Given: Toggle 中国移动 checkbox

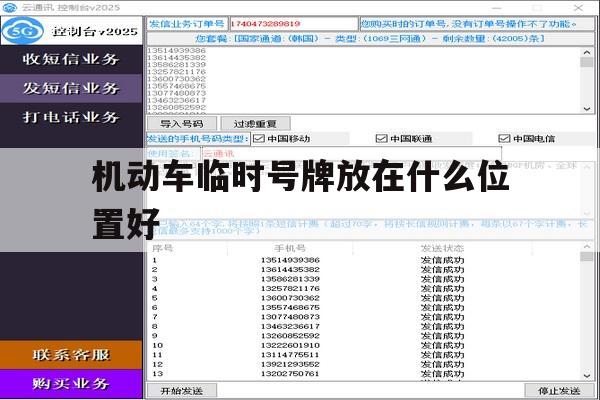Looking at the screenshot, I should (259, 139).
